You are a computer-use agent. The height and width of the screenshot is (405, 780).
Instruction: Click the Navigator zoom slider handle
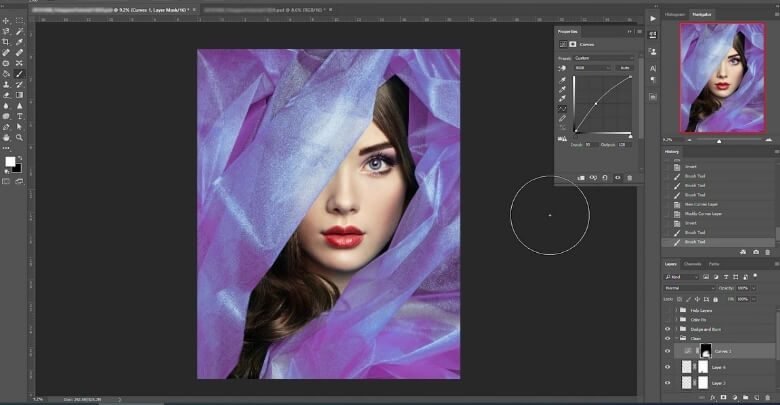pyautogui.click(x=719, y=141)
